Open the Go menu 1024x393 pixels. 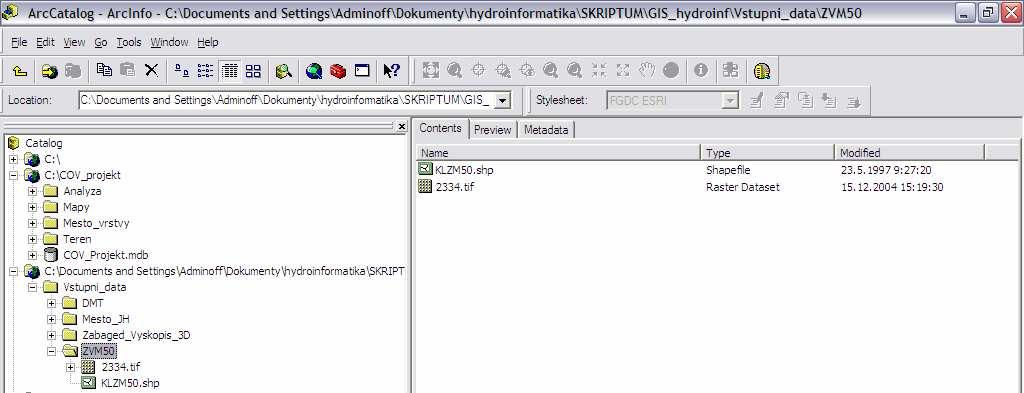(x=101, y=42)
